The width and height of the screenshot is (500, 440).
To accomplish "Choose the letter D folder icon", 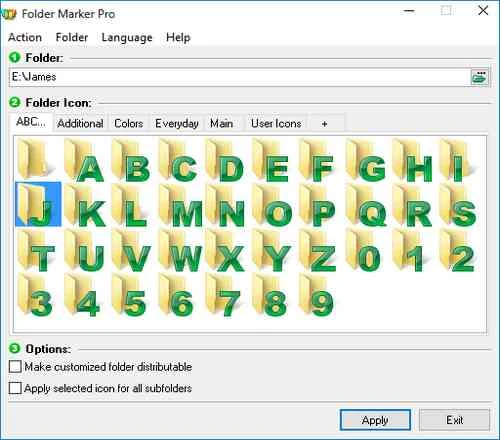I will 225,160.
